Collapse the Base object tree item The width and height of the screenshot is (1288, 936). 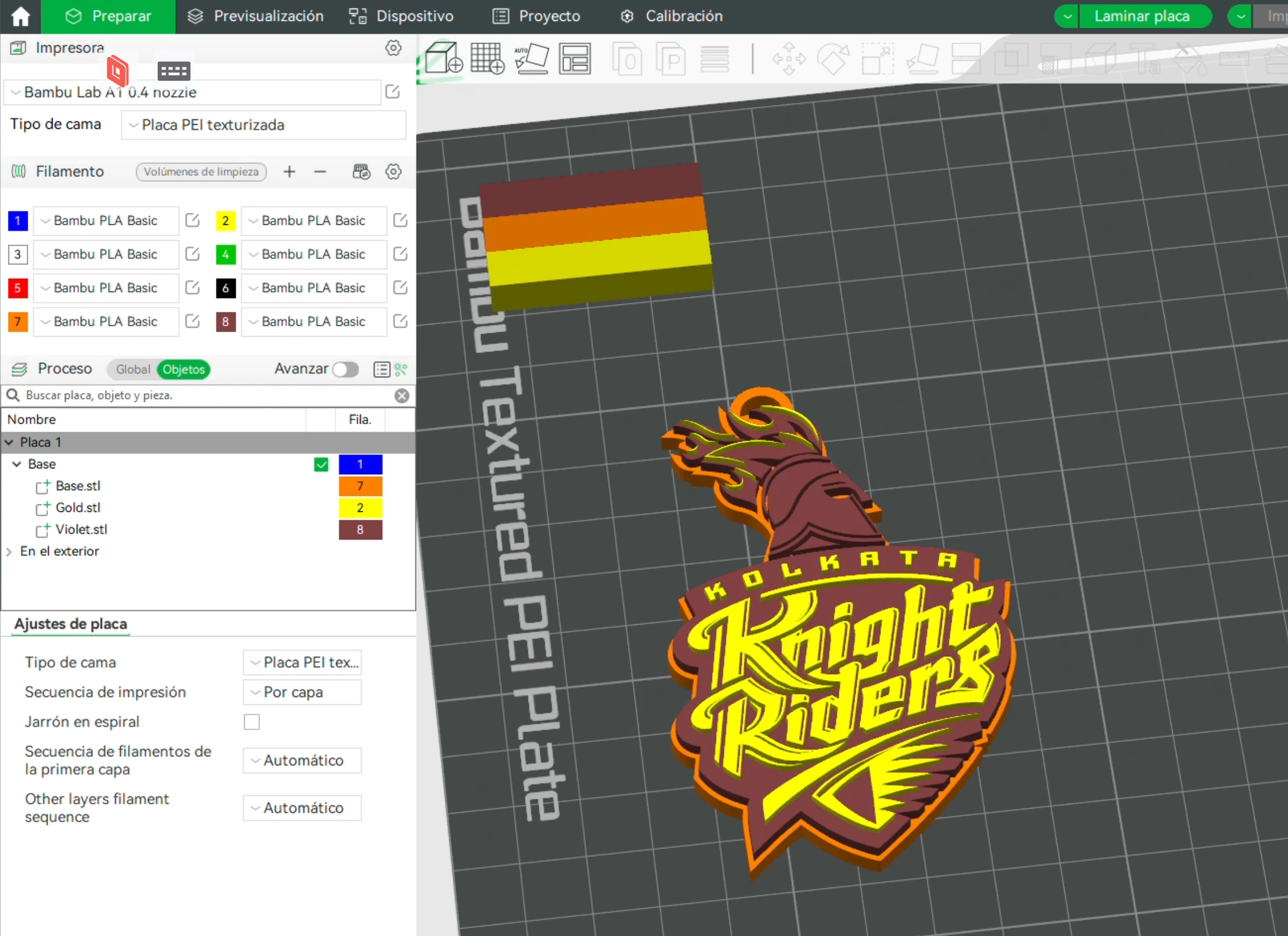tap(17, 464)
